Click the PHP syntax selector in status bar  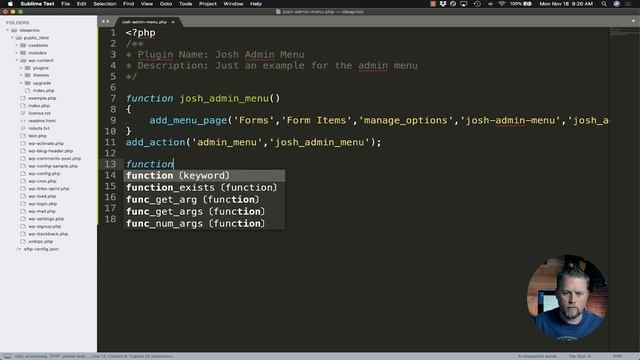[617, 356]
